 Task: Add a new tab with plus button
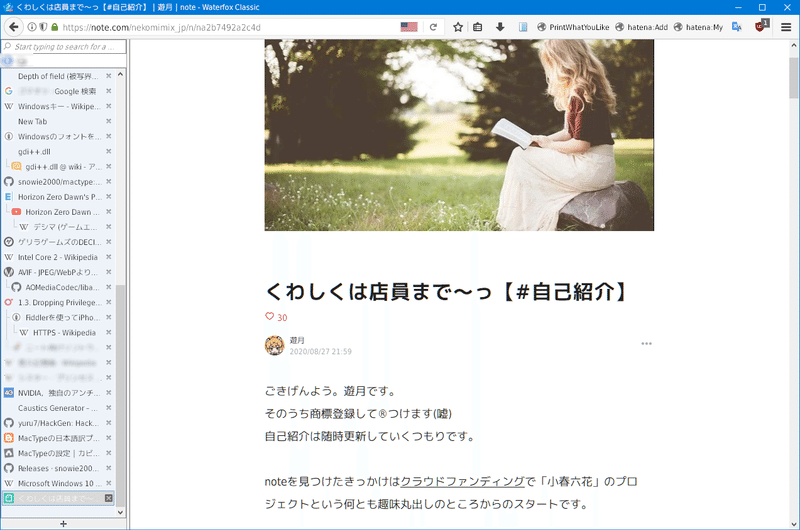pyautogui.click(x=63, y=524)
